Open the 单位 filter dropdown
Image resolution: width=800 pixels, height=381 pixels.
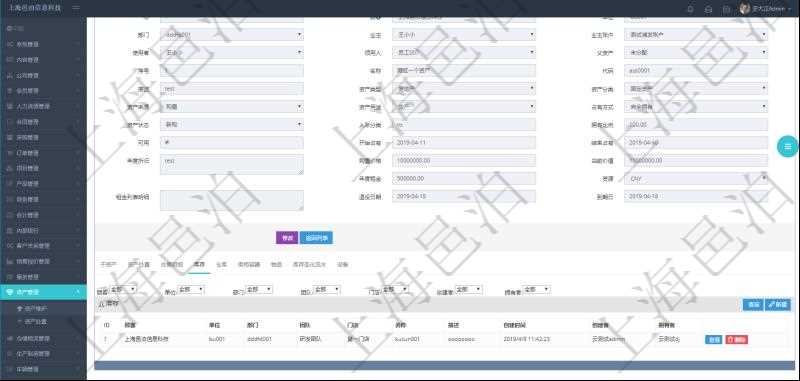[191, 289]
